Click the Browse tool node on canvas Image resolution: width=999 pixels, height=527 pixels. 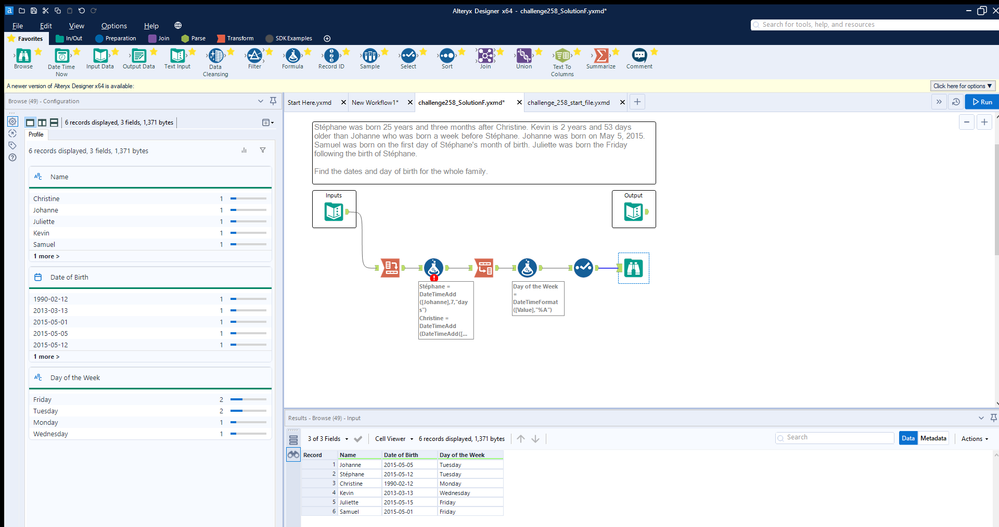pos(633,268)
